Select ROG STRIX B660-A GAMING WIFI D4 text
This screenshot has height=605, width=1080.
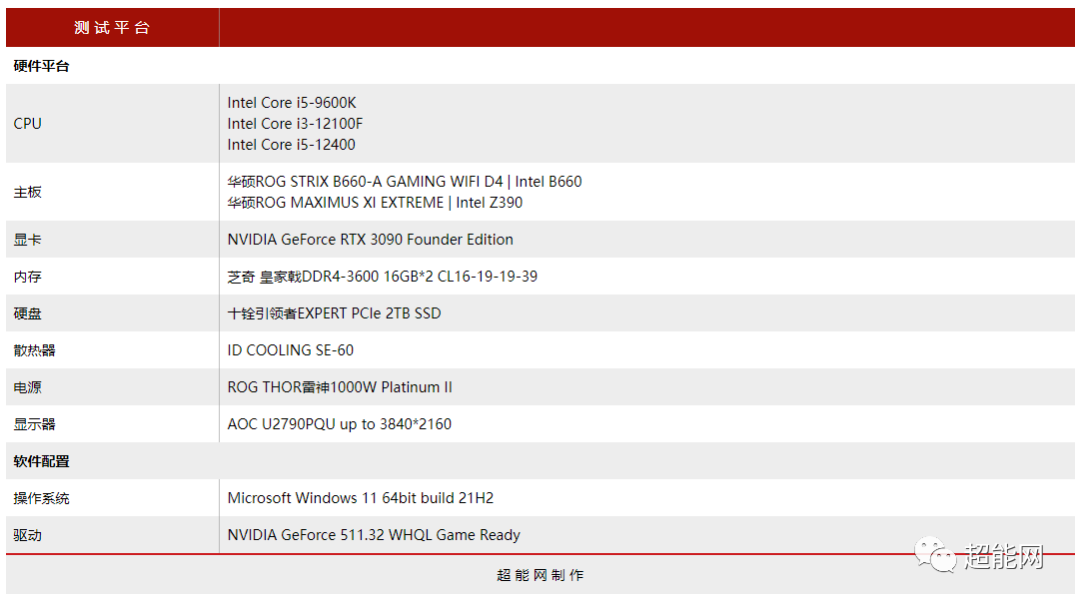tap(404, 181)
